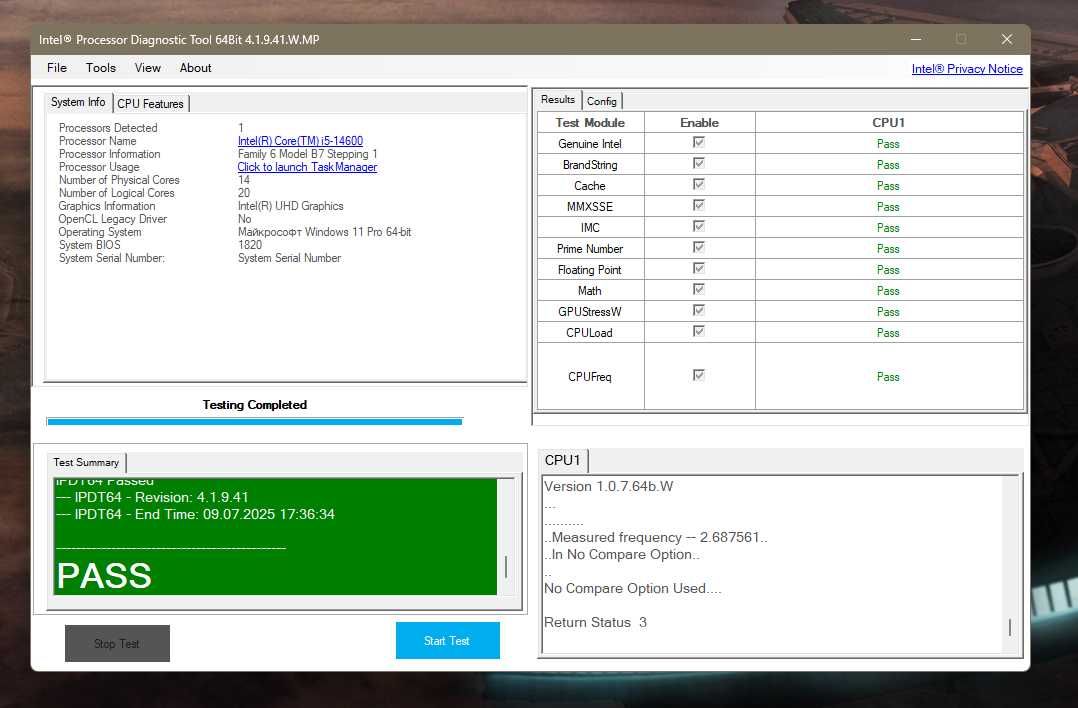Open the Intel Core i5-14600 processor link
Viewport: 1078px width, 708px height.
click(x=300, y=141)
